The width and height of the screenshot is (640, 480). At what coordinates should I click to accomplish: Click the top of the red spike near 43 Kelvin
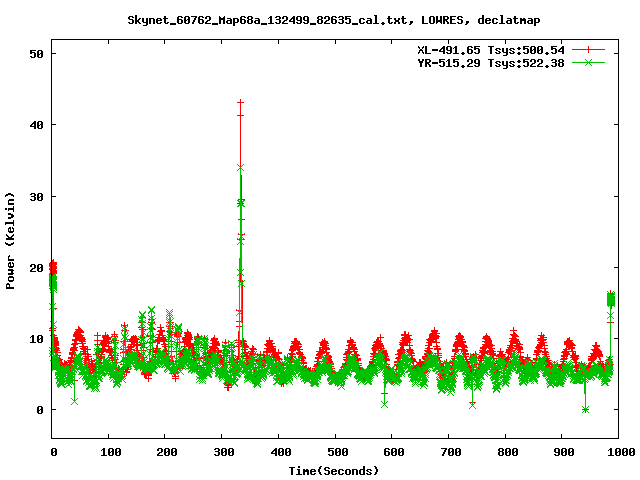pyautogui.click(x=240, y=102)
